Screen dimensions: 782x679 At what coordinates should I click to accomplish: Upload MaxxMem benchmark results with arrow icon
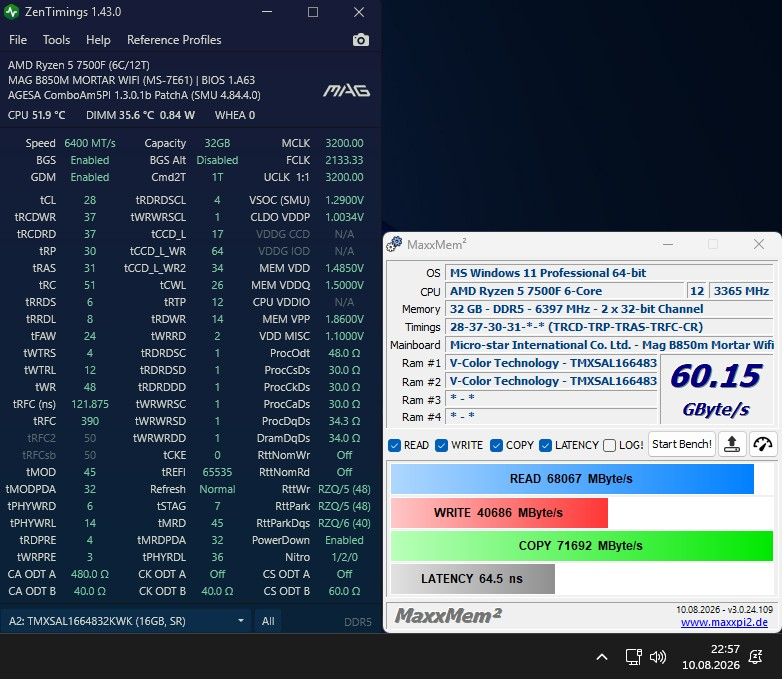pos(732,444)
